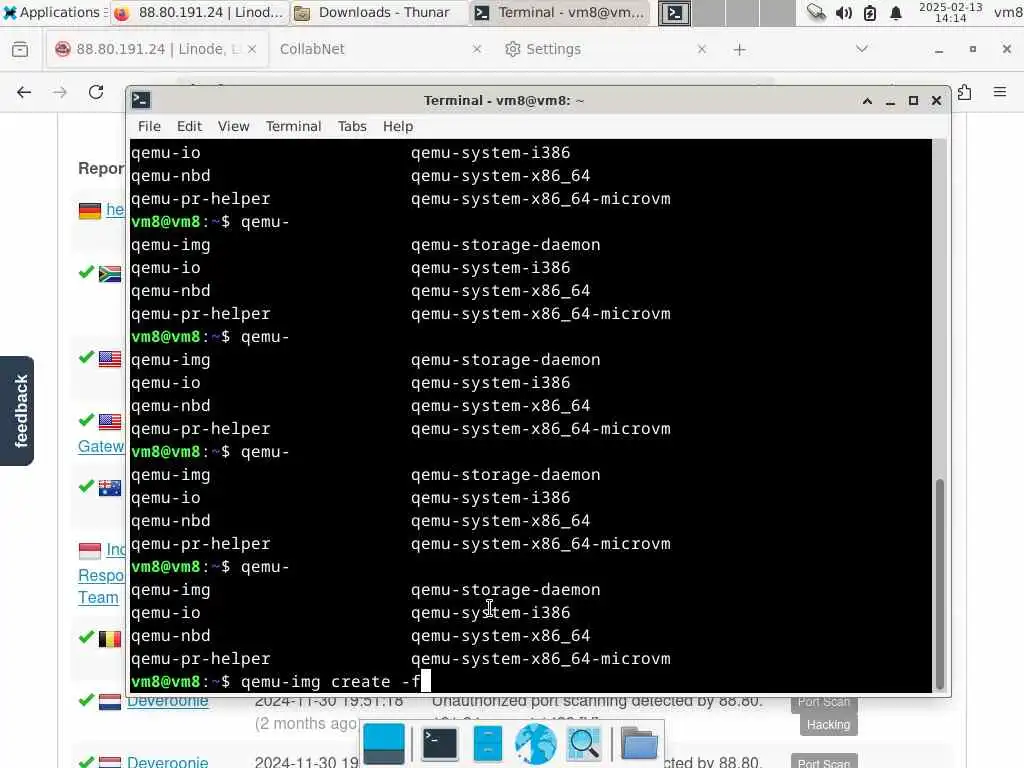Viewport: 1024px width, 768px height.
Task: Click the German flag reporter icon
Action: [x=90, y=211]
